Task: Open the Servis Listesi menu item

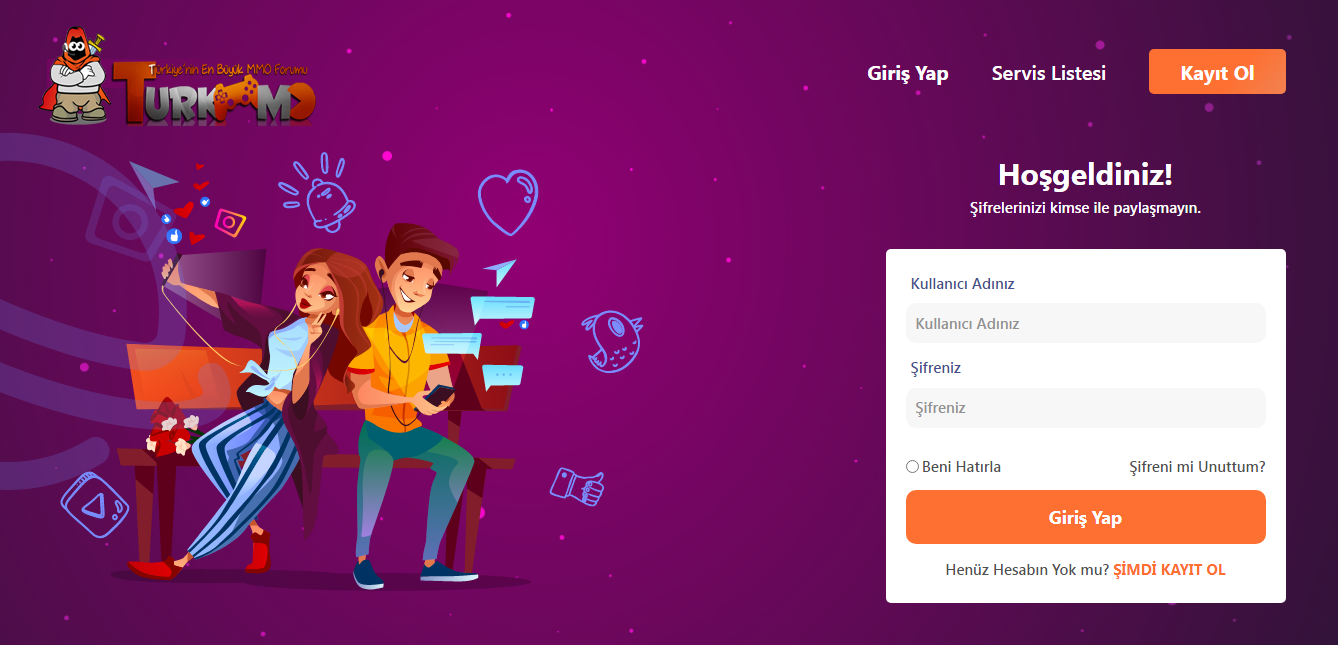Action: tap(1049, 73)
